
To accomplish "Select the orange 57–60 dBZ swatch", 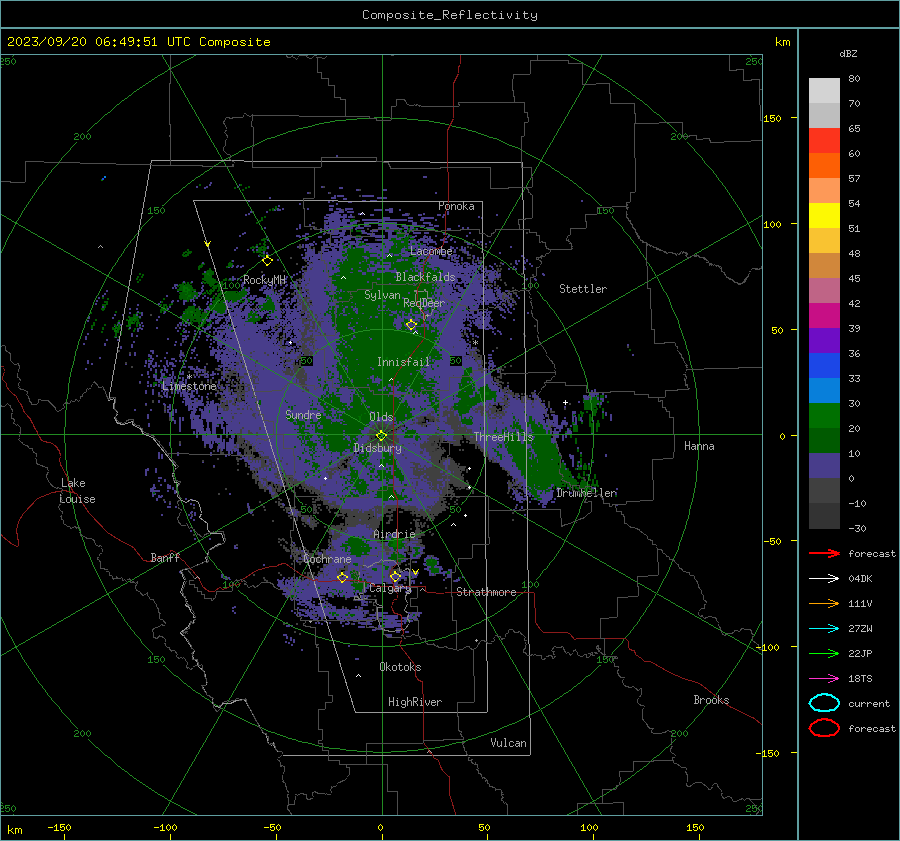I will click(824, 166).
